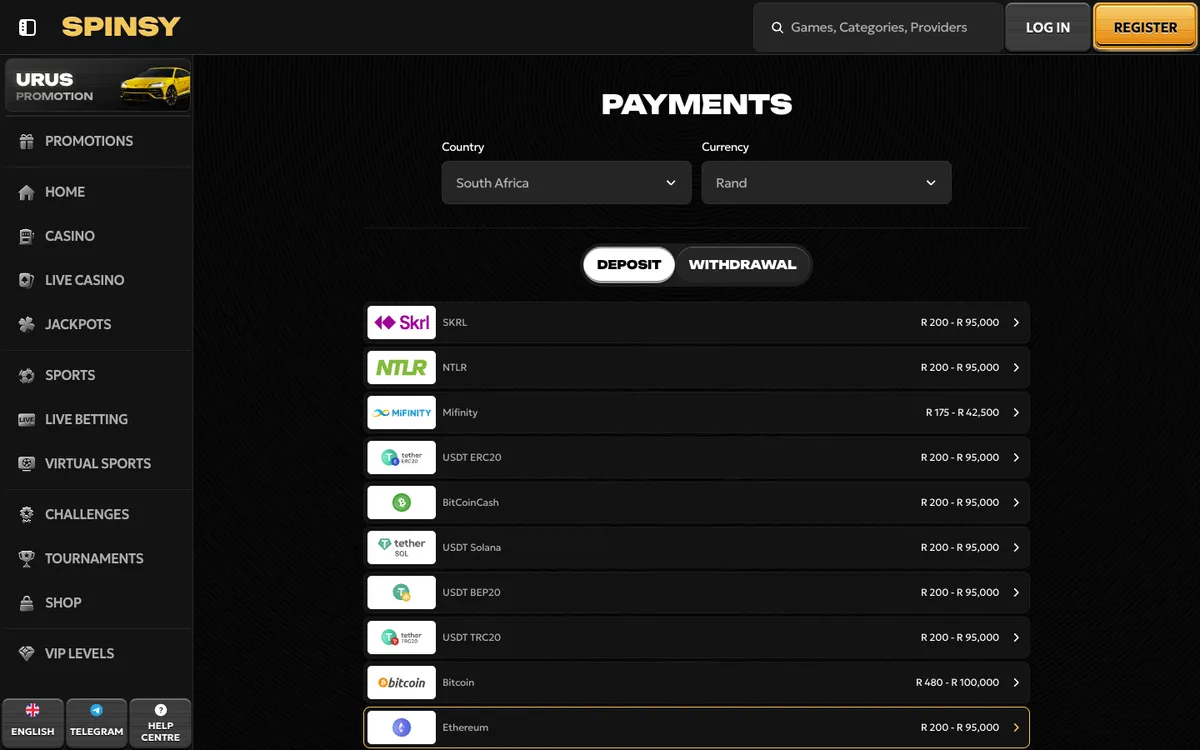Expand Bitcoin row chevron
The image size is (1200, 750).
(x=1016, y=683)
